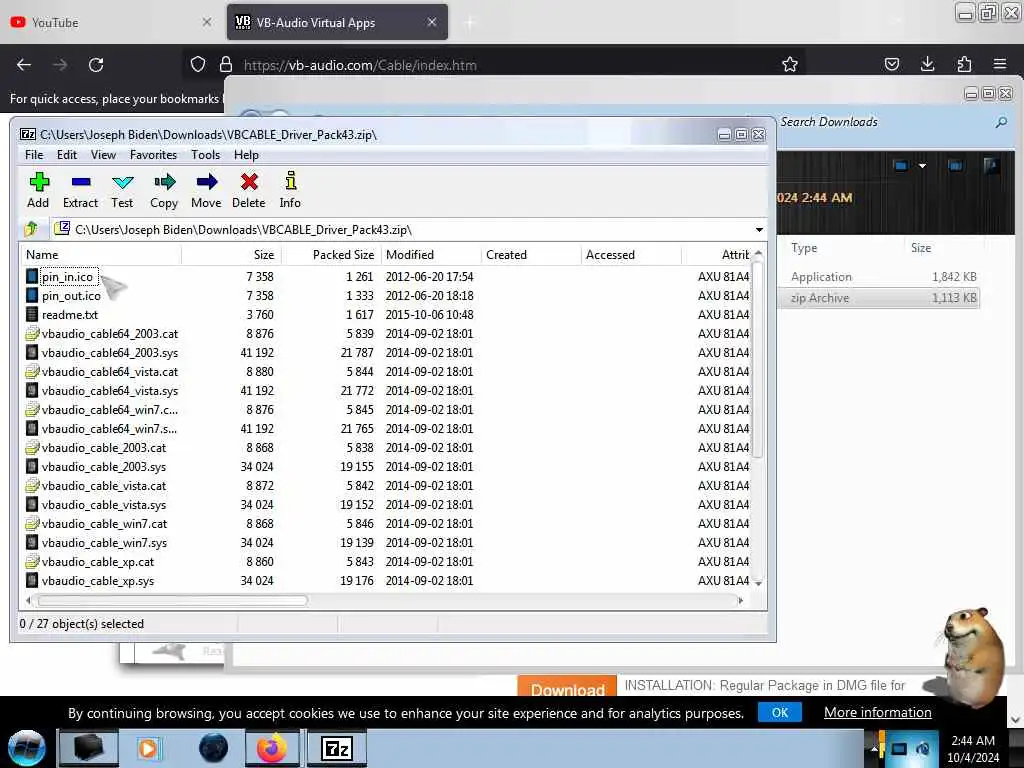Click the Save to Pocket icon
The width and height of the screenshot is (1024, 768).
891,64
